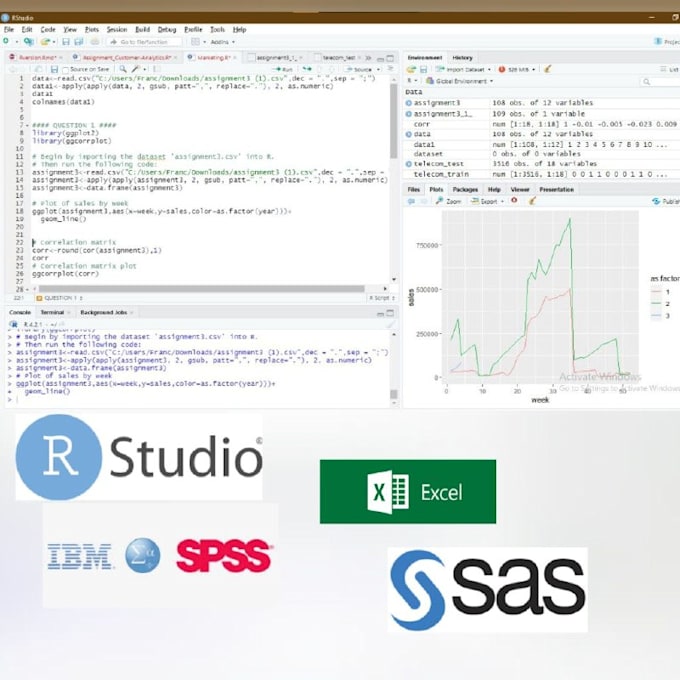The width and height of the screenshot is (680, 680).
Task: Click the broom icon to clear Environment objects
Action: pyautogui.click(x=548, y=69)
